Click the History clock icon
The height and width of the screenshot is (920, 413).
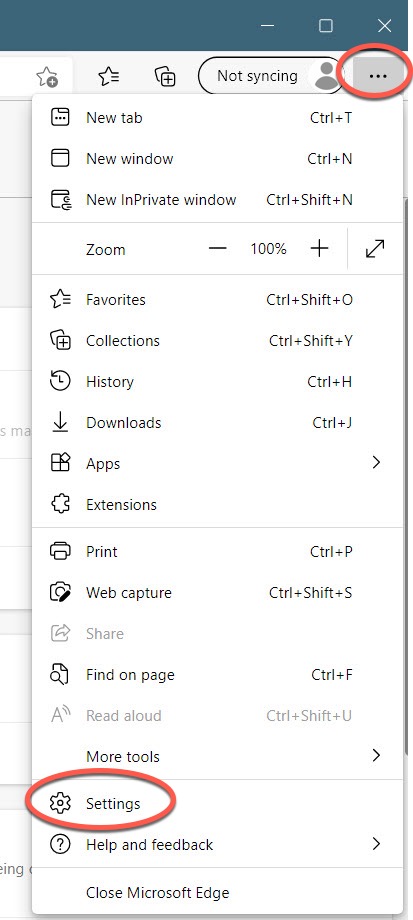click(x=60, y=381)
